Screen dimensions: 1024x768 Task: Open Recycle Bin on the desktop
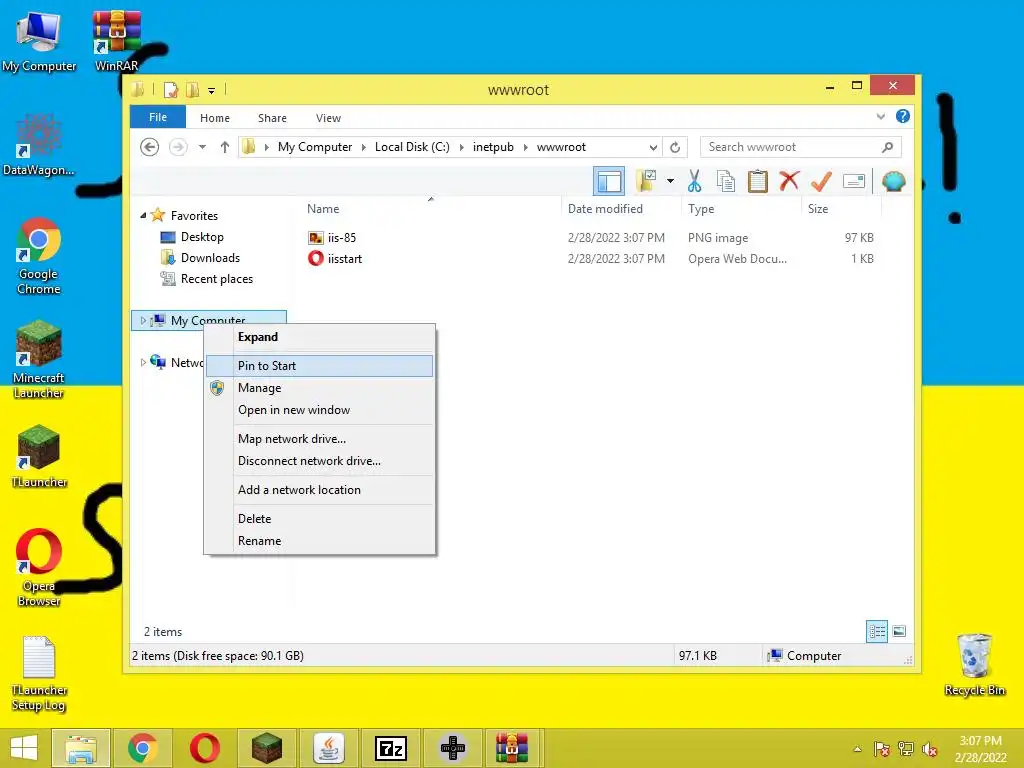[975, 664]
